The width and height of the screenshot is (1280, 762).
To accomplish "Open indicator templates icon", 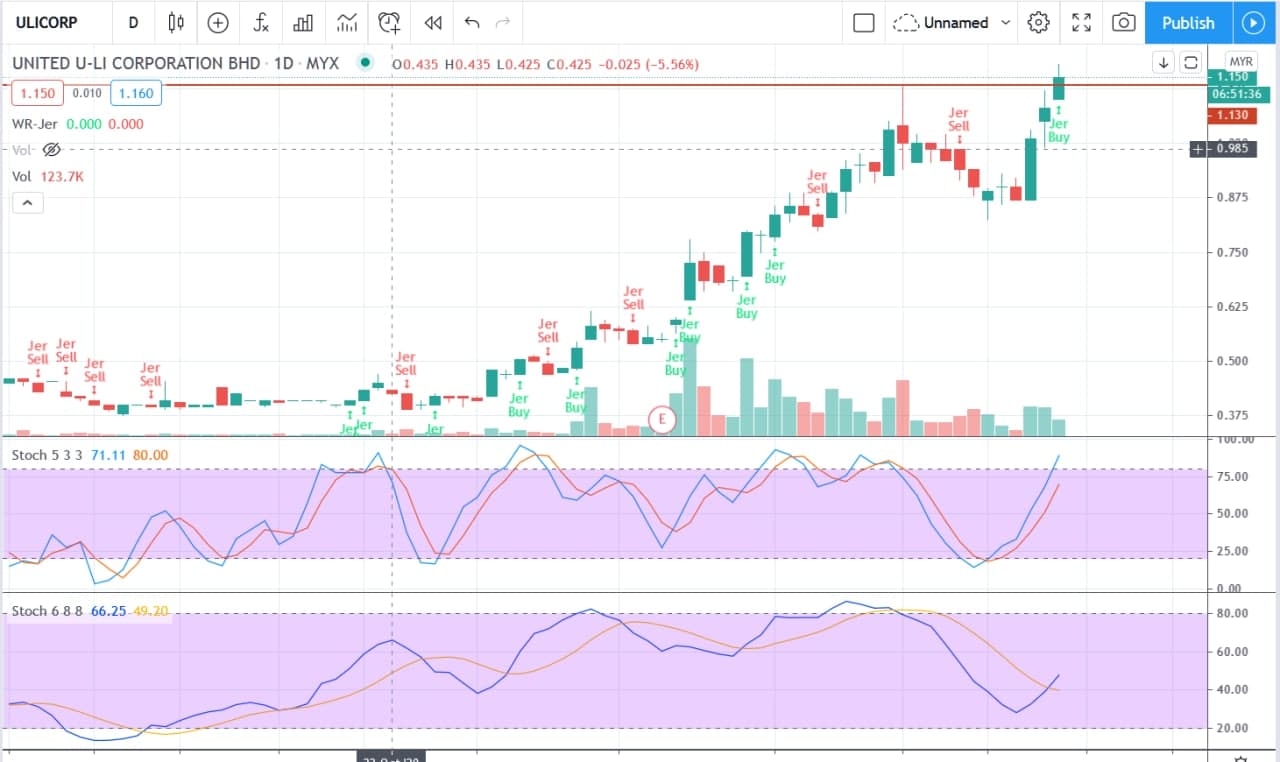I will (347, 22).
